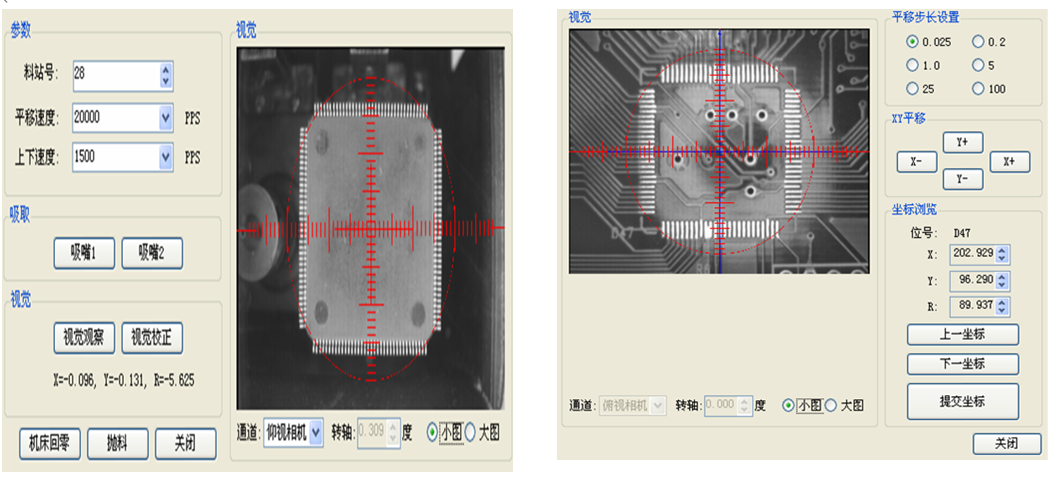Choose the 100 step length option
Viewport: 1052px width, 481px height.
click(x=978, y=89)
